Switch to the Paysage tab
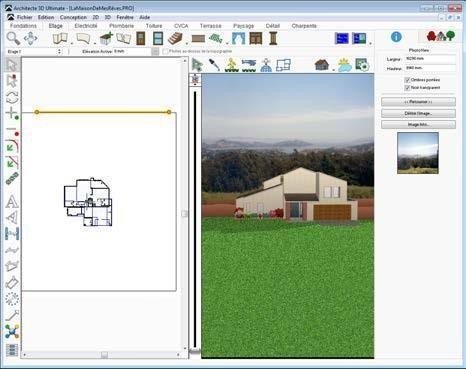Viewport: 466px width, 369px height. [243, 26]
